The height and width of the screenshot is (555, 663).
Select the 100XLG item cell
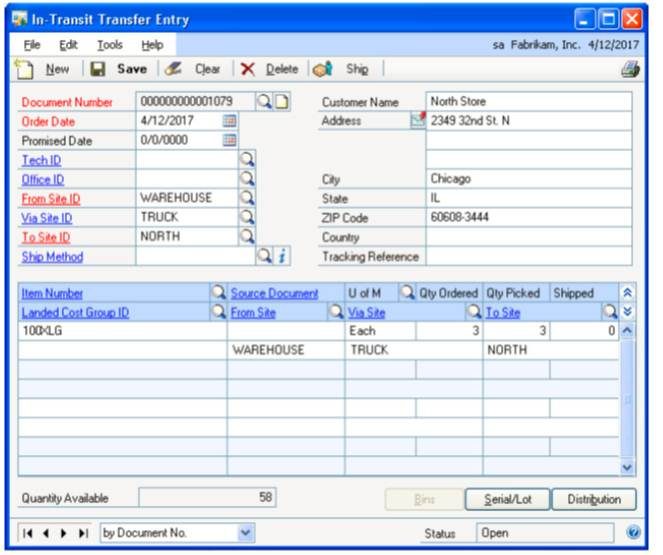click(x=123, y=331)
